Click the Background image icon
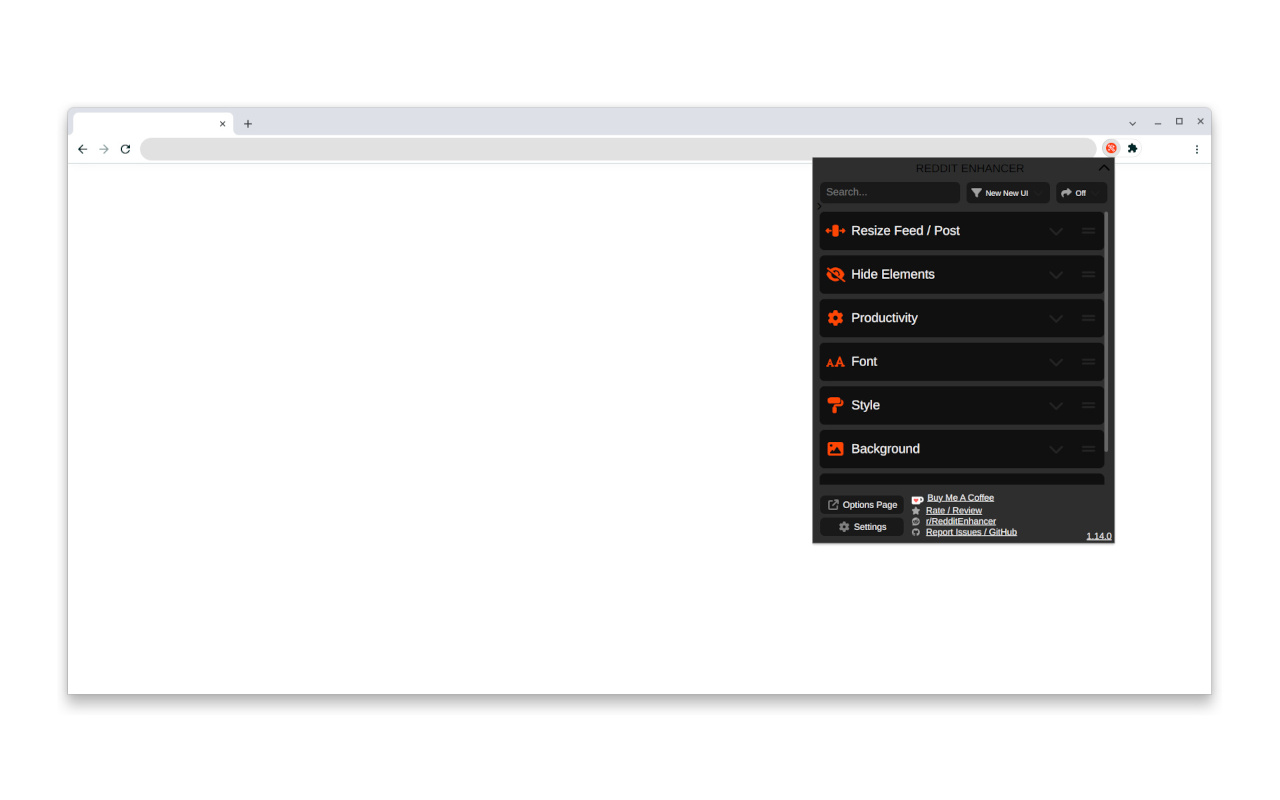 coord(835,449)
